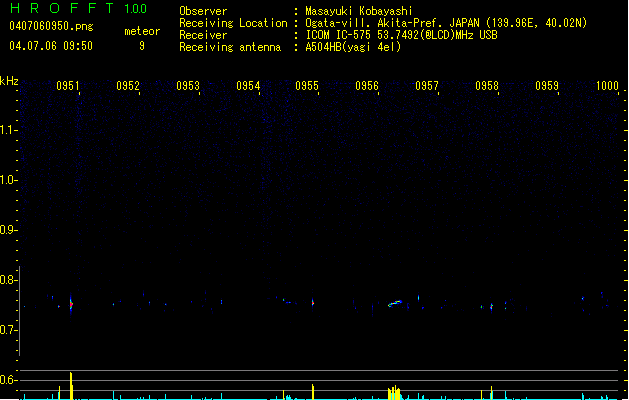Click the 'Receiving antenna' field label

point(230,47)
